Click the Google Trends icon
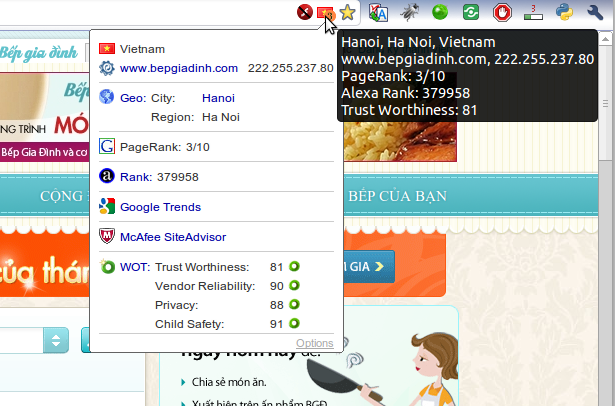Screen dimensions: 615x406 [107, 206]
